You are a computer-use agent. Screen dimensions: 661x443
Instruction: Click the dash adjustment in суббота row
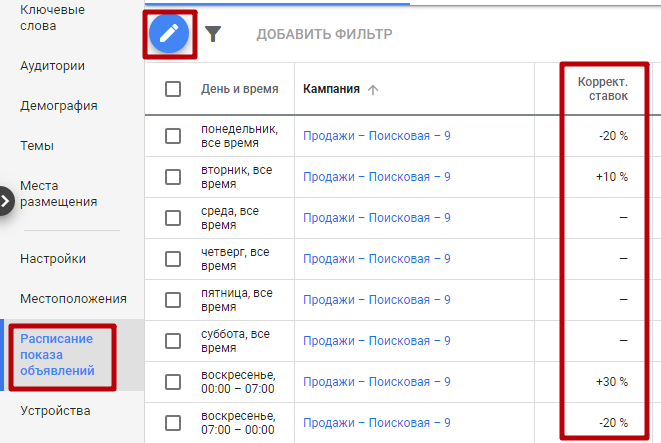pos(623,341)
